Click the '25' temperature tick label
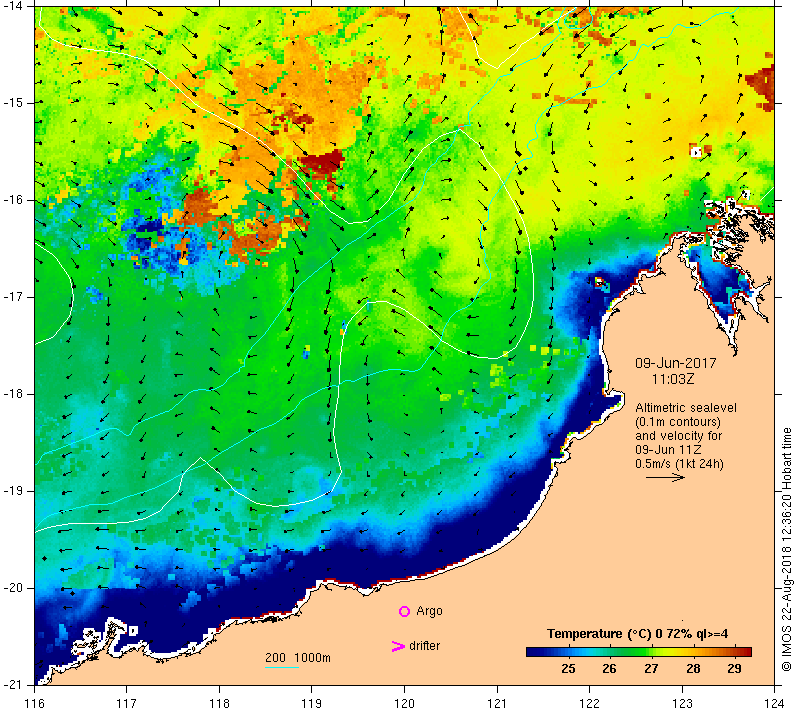 point(568,669)
